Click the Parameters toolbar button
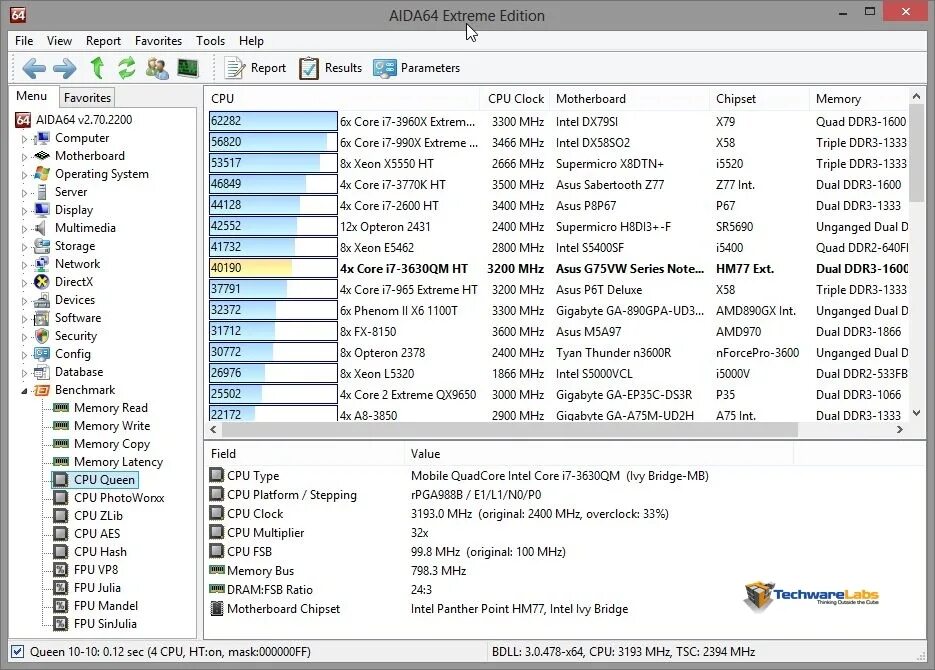 [416, 68]
